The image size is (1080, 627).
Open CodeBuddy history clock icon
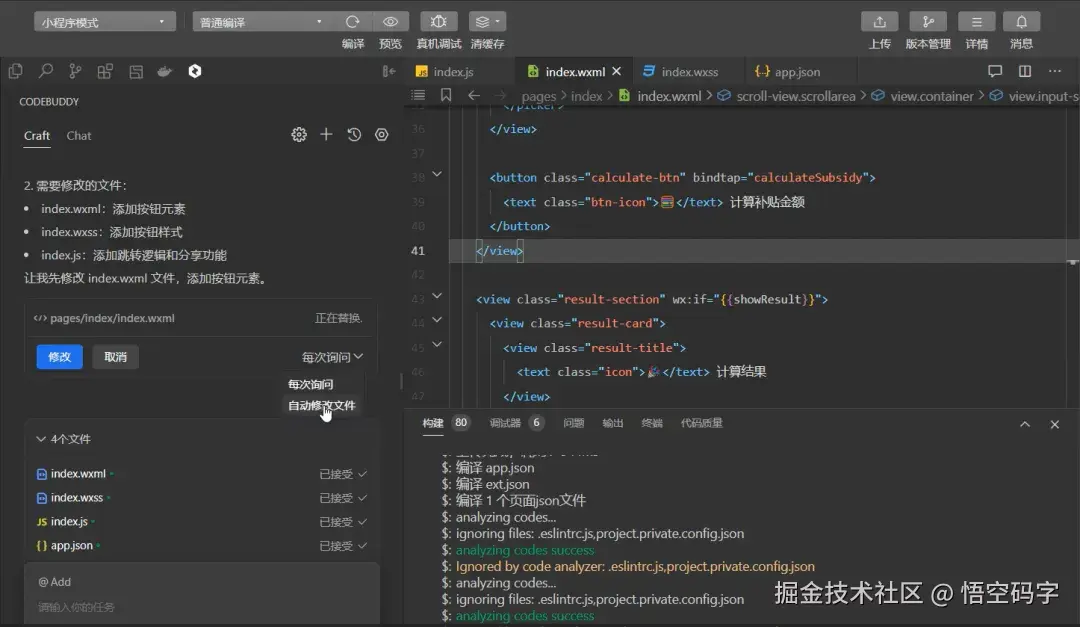pyautogui.click(x=354, y=134)
